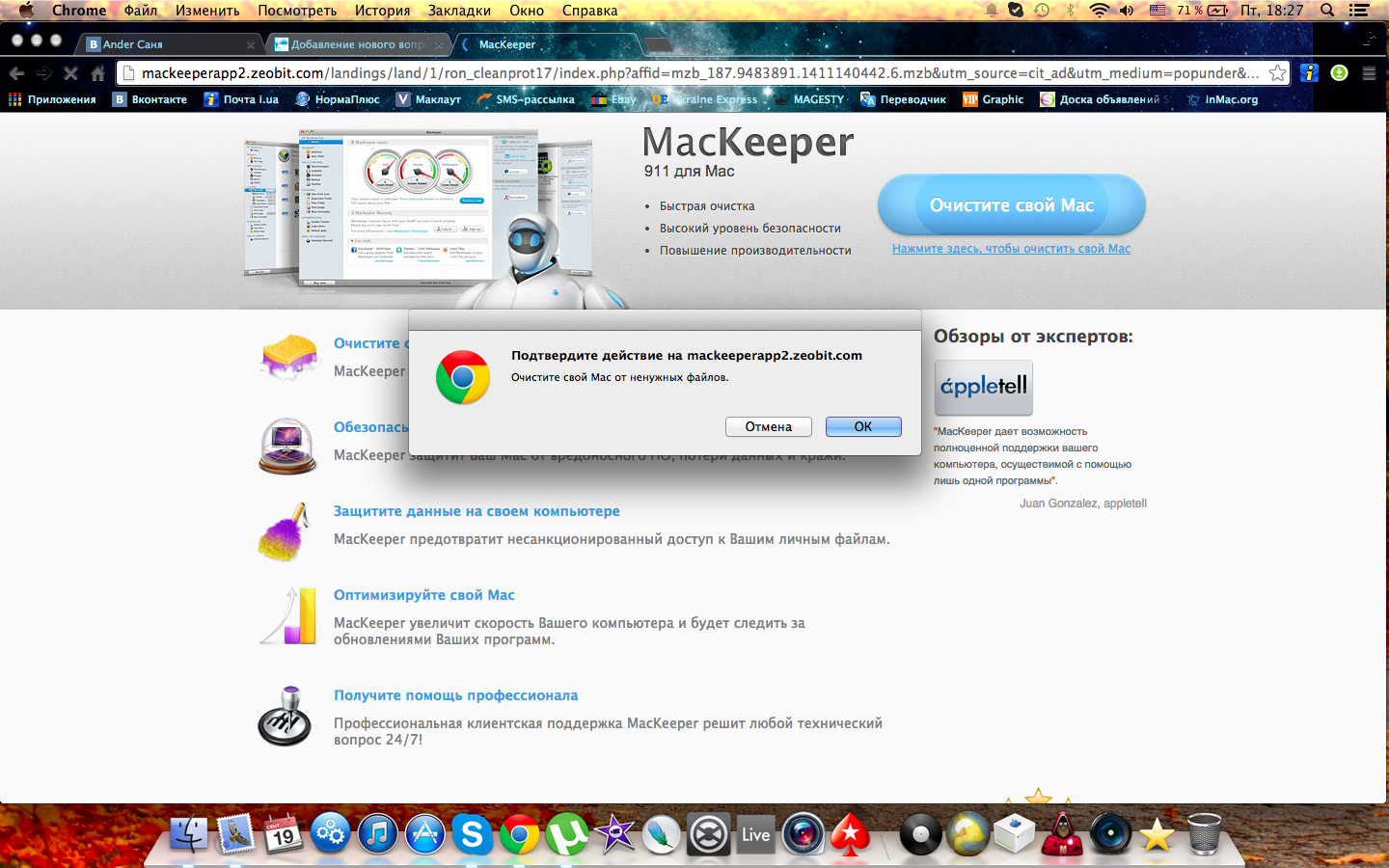Image resolution: width=1389 pixels, height=868 pixels.
Task: Close the MacKeeper tab
Action: click(x=626, y=44)
